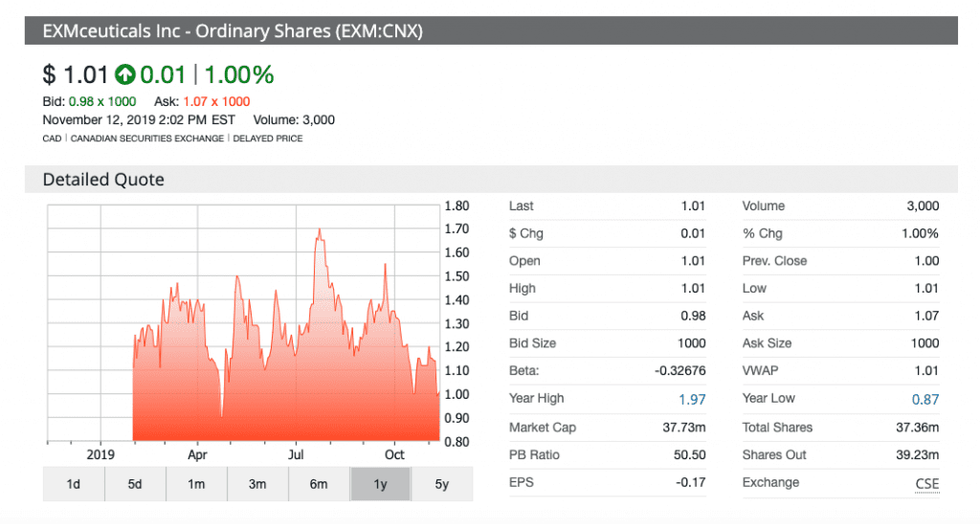
Task: Select the highlighted 1y range button
Action: (380, 484)
